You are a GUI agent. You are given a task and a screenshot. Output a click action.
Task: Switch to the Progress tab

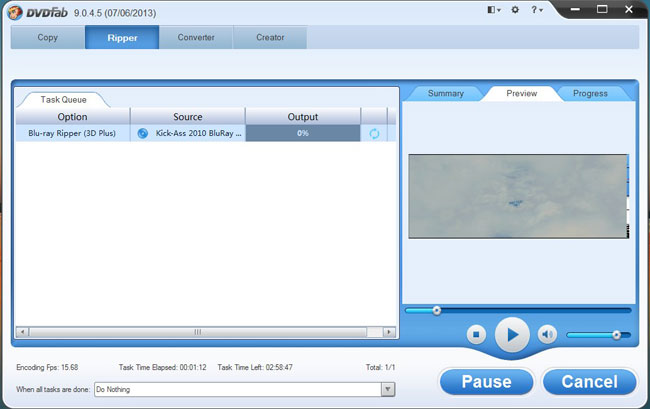590,93
